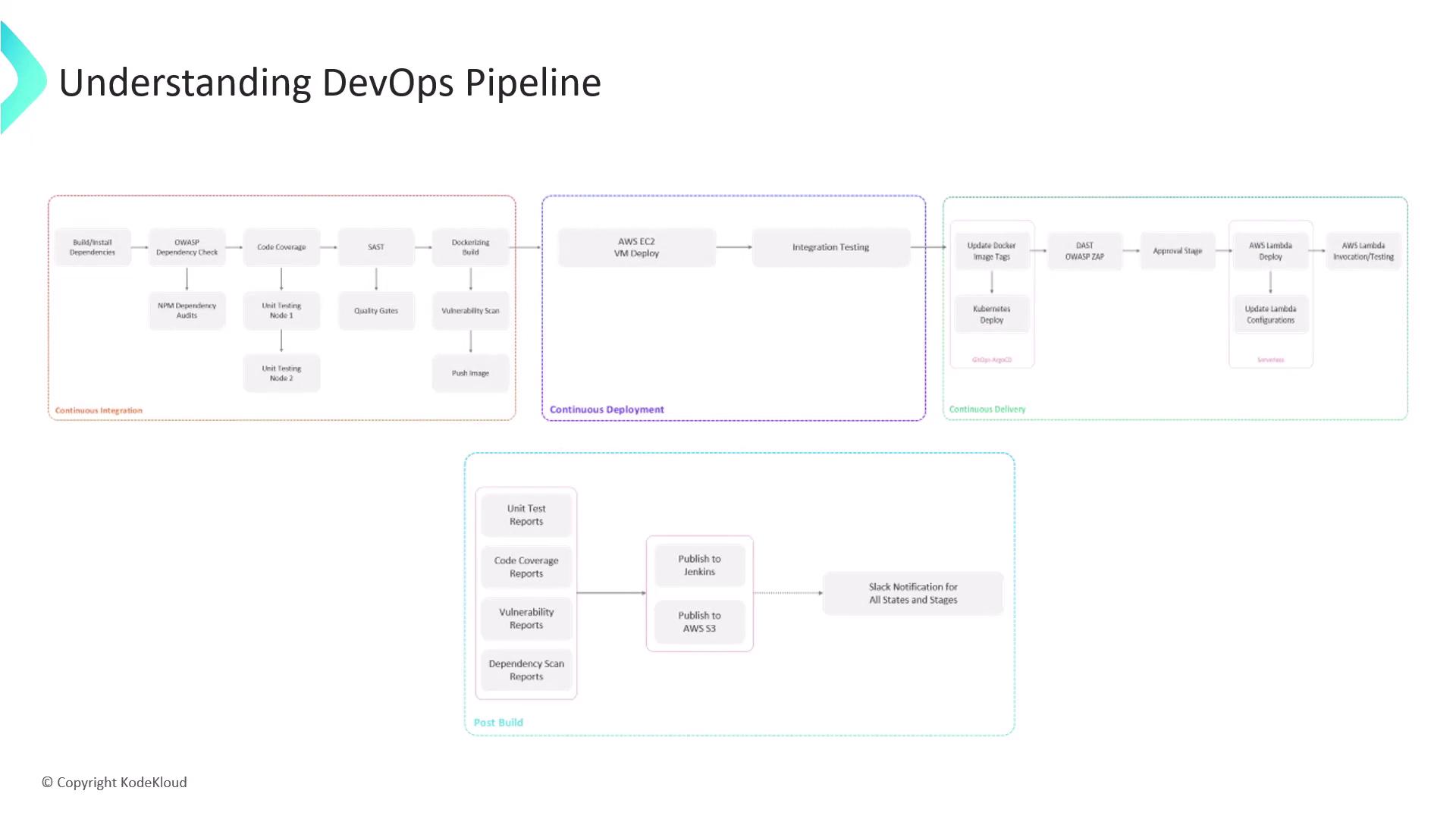Click the Publish to AWS S3 box
1456x819 pixels.
[x=699, y=622]
